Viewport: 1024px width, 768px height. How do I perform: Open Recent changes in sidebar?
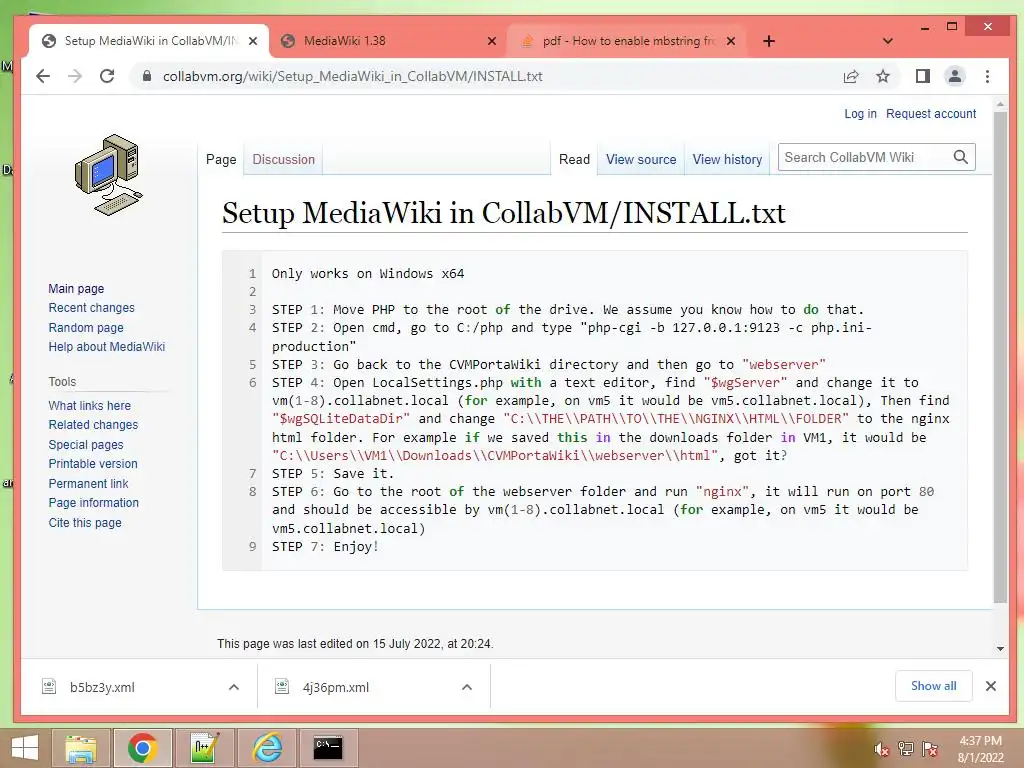tap(91, 308)
